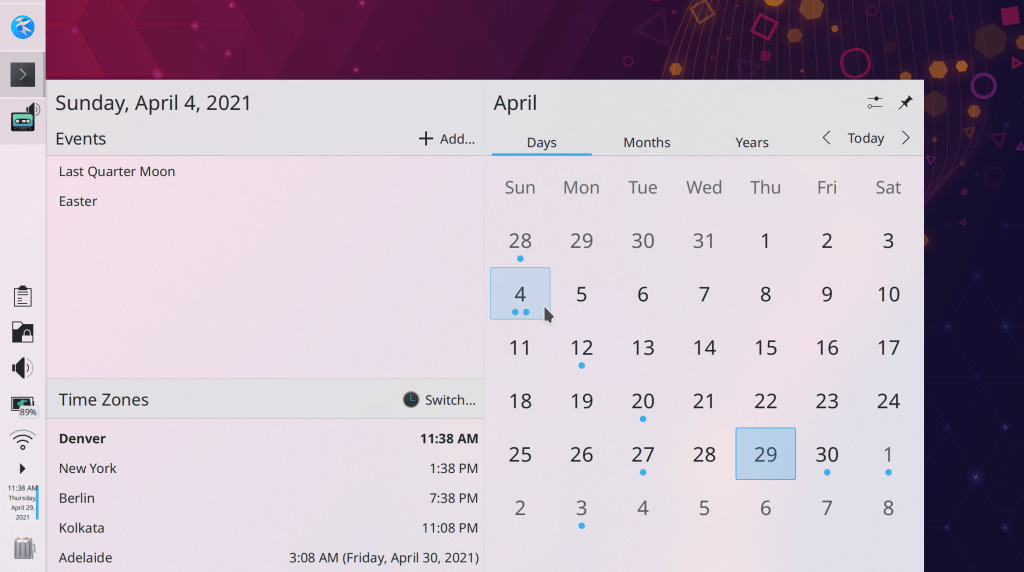Expand hidden system tray icons arrow

pos(22,469)
